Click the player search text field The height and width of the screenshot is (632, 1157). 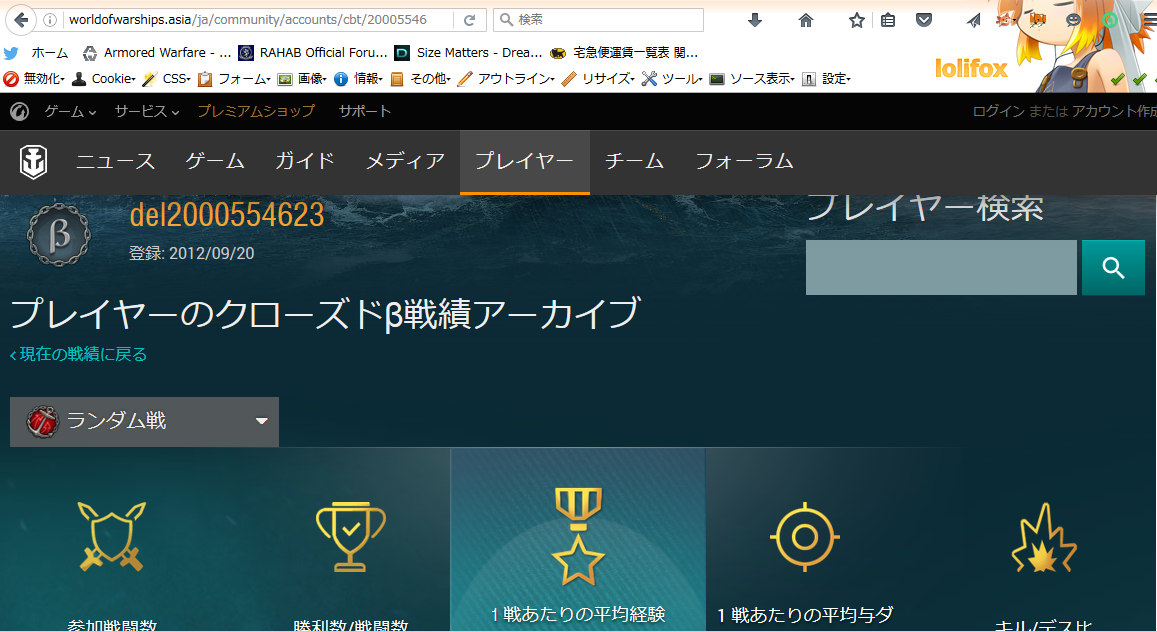coord(941,267)
